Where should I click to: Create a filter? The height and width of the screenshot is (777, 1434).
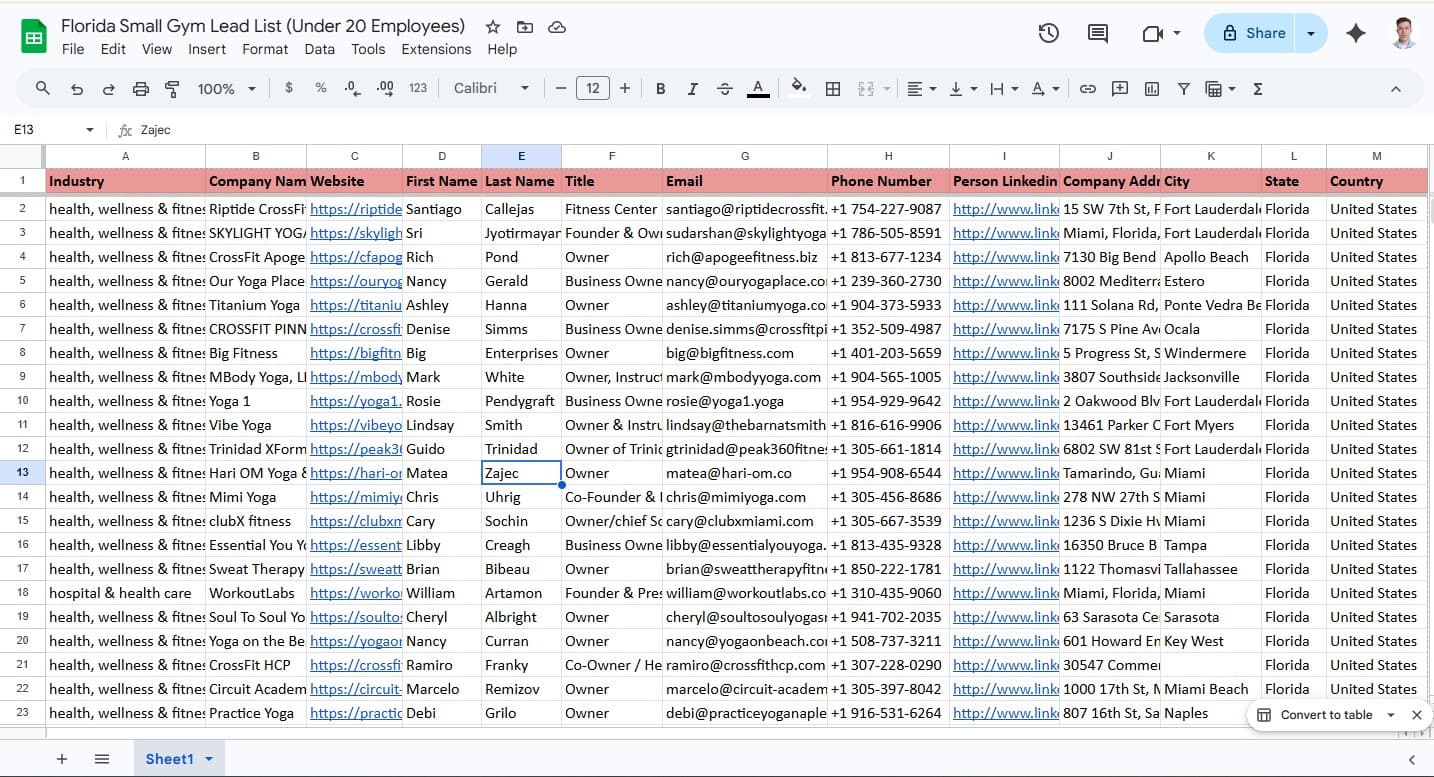coord(1183,88)
